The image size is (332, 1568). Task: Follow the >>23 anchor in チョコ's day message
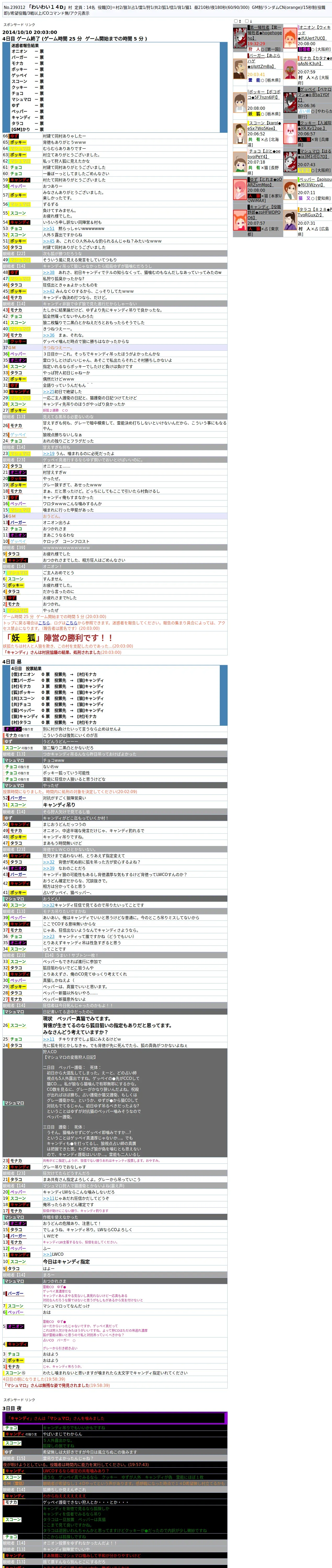[49, 937]
